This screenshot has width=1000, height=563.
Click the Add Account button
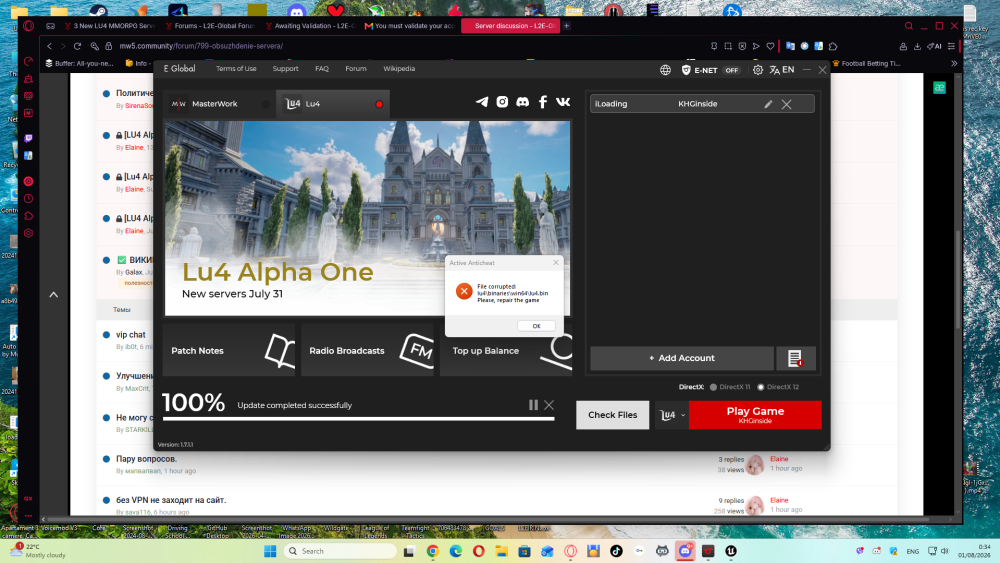(682, 358)
